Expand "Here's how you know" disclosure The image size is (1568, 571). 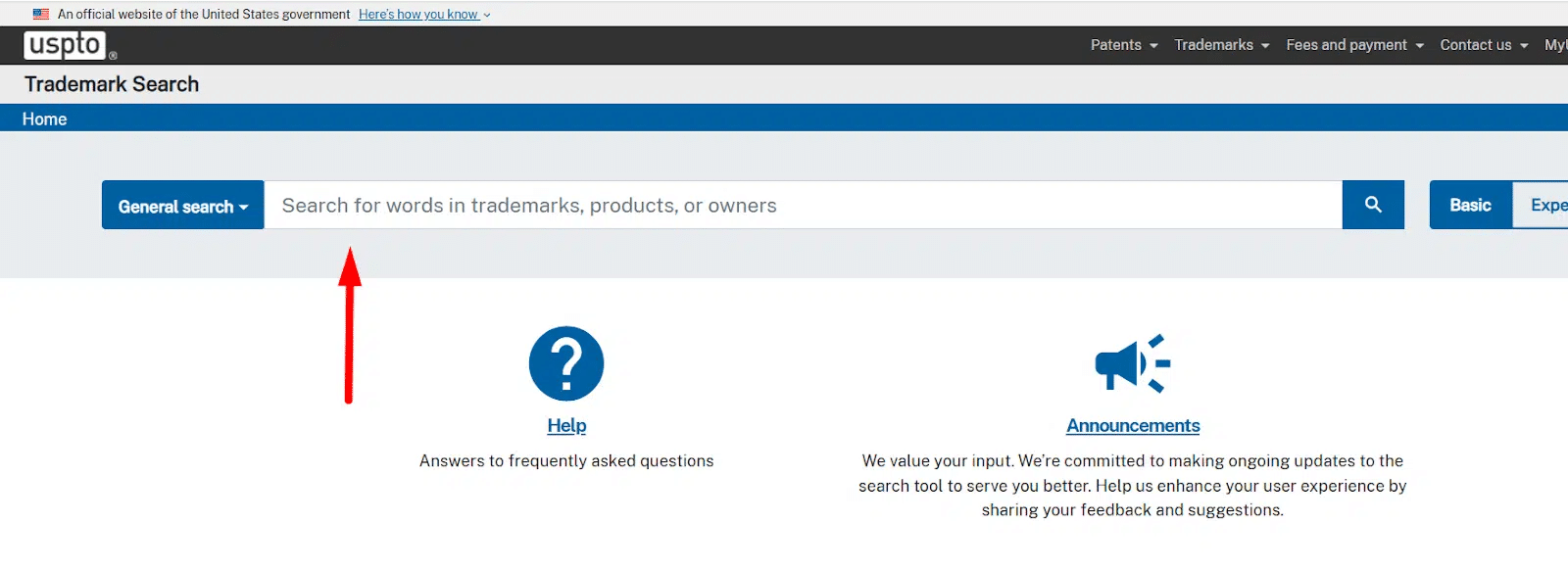coord(424,15)
